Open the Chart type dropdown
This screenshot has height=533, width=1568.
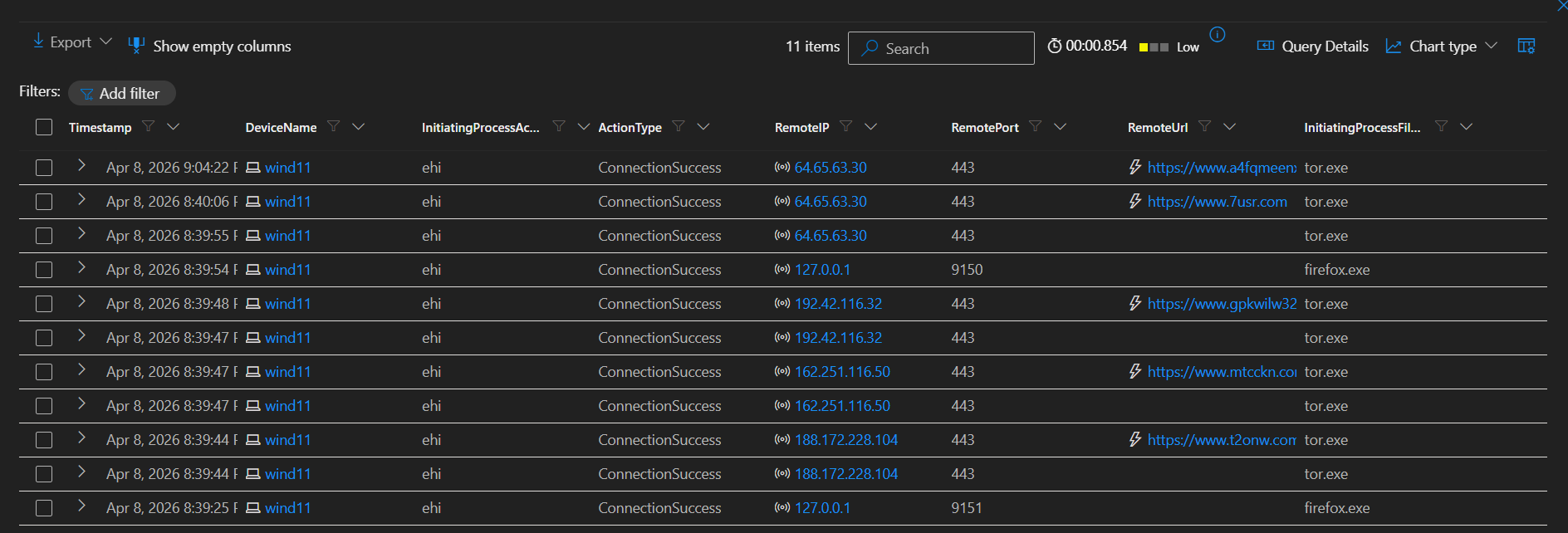(x=1442, y=46)
